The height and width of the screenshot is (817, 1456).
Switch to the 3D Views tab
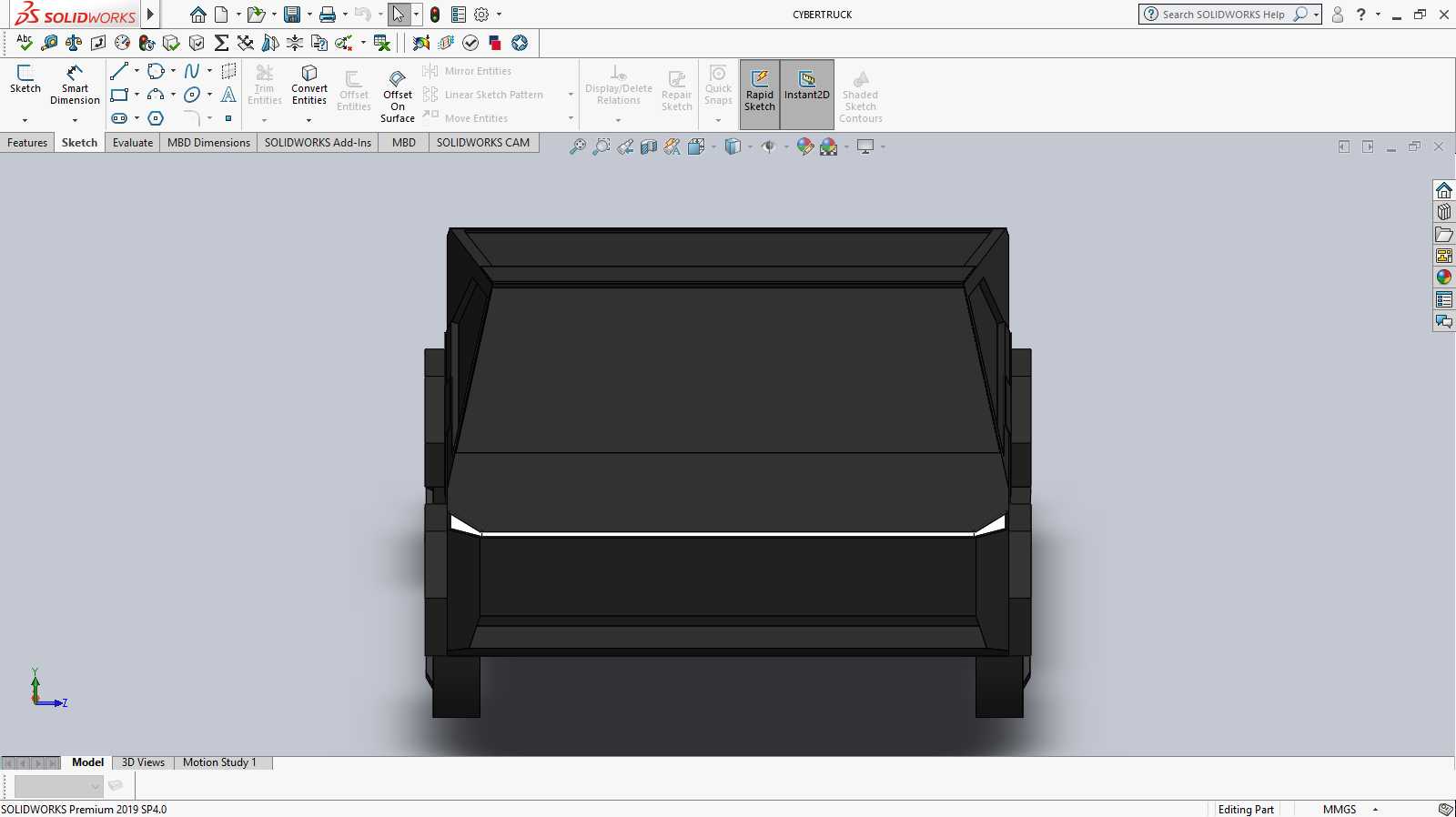143,762
